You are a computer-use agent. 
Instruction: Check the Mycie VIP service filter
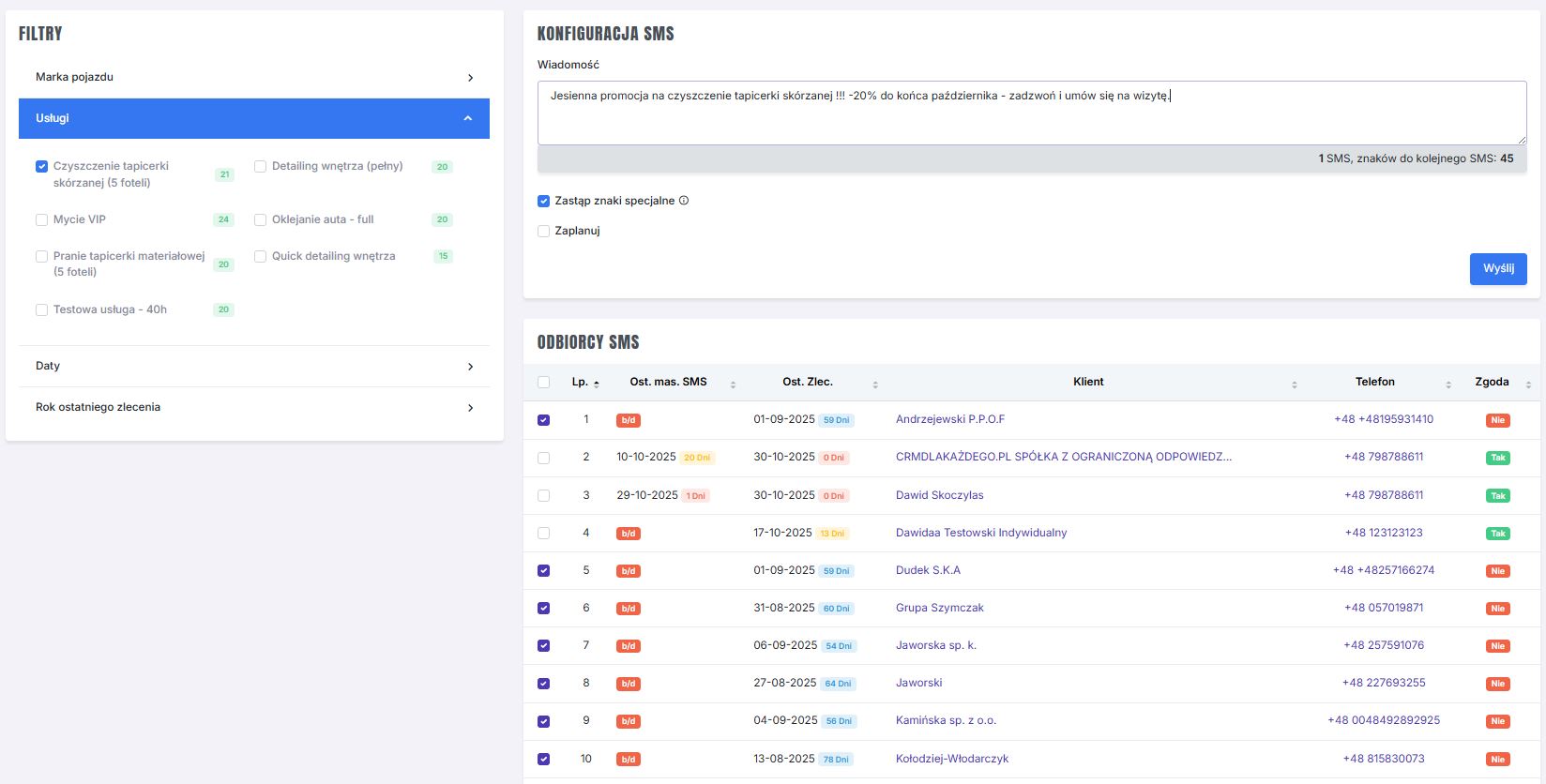[42, 220]
